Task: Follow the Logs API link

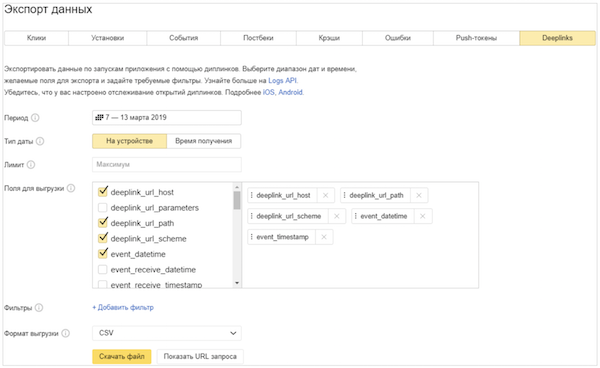Action: (282, 80)
